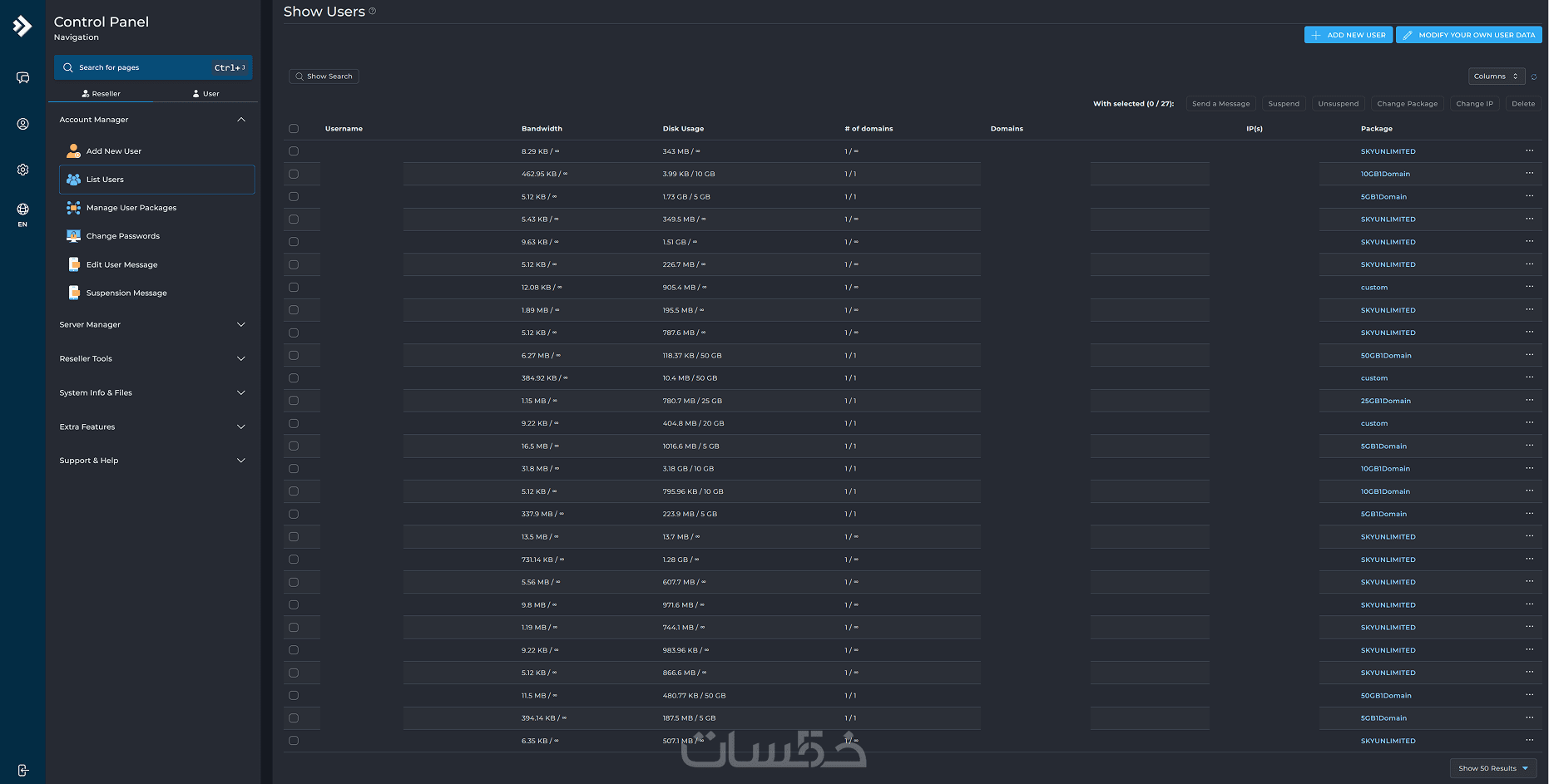The image size is (1549, 784).
Task: Open 25GB1Domain package link
Action: 1386,401
